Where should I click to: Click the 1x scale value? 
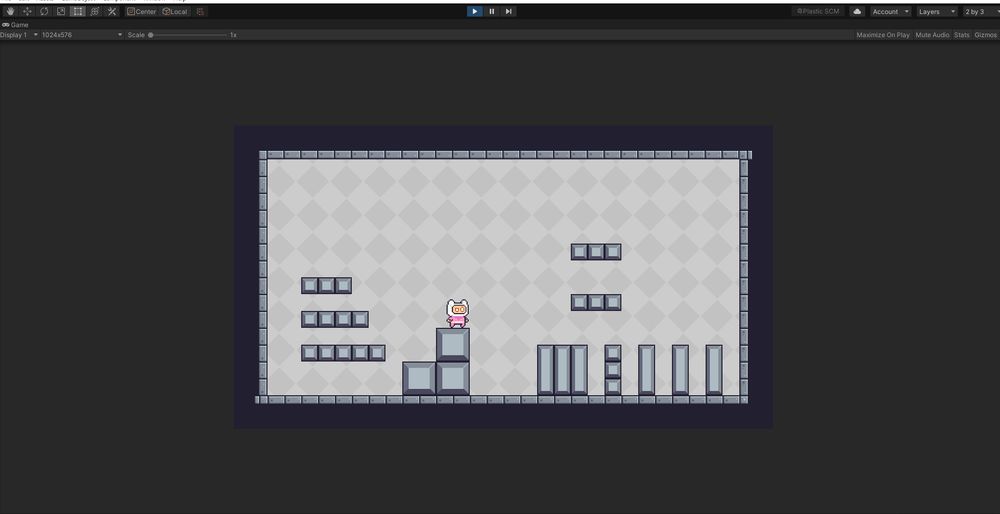click(233, 35)
